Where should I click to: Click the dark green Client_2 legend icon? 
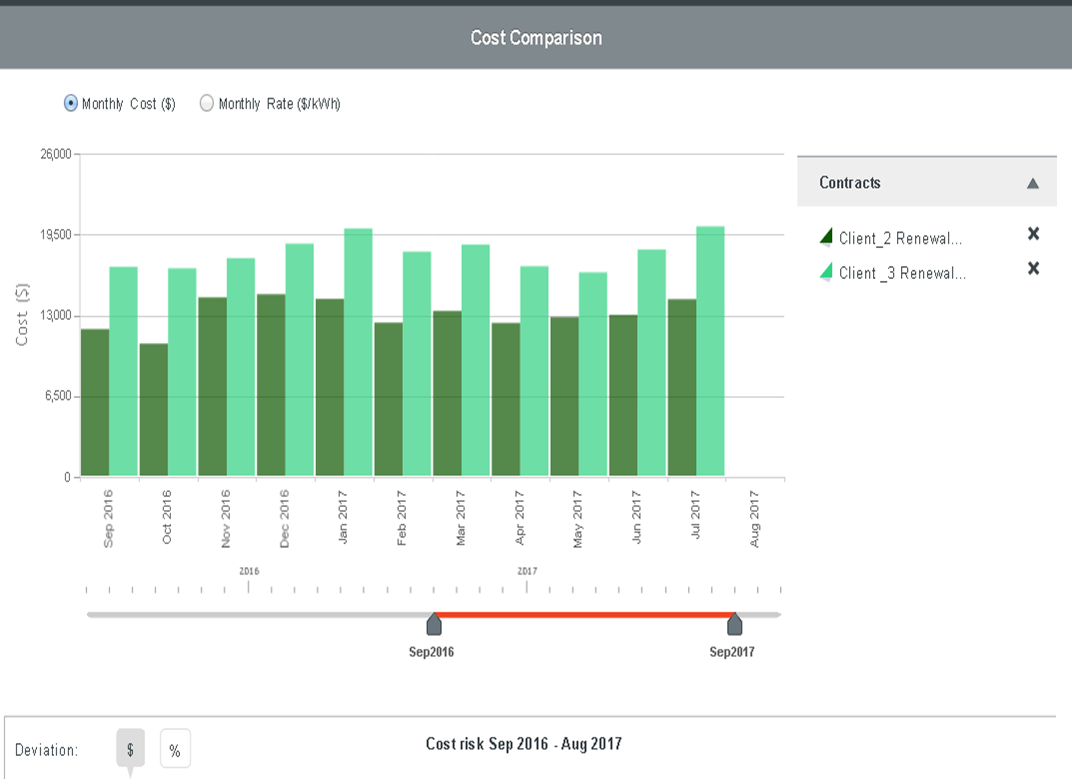pos(826,237)
